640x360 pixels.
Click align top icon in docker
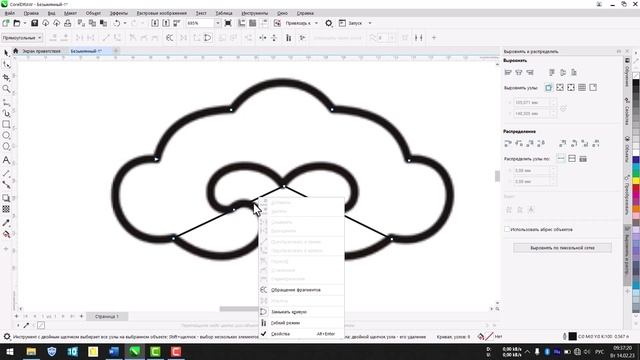tap(552, 73)
